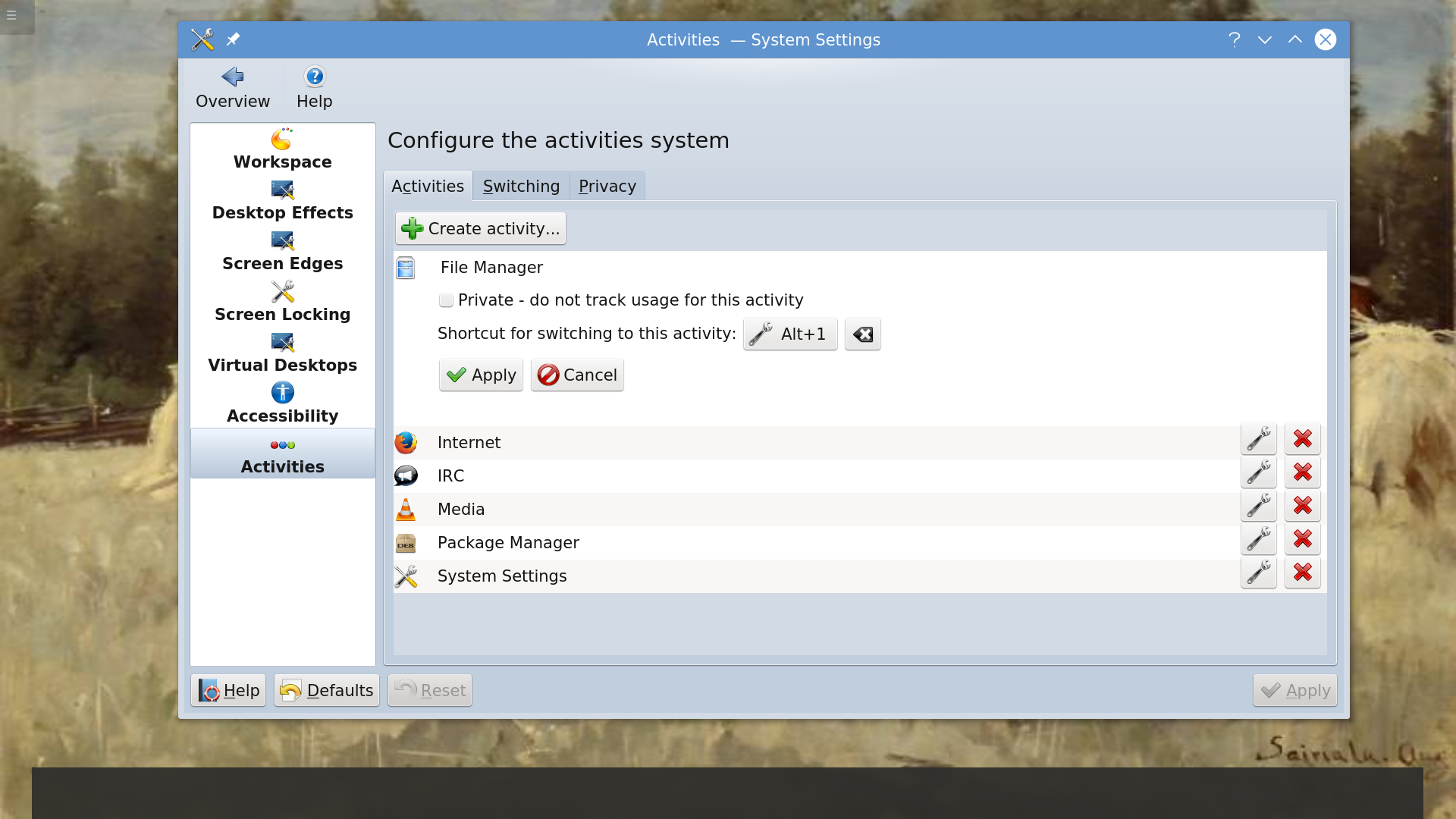The height and width of the screenshot is (819, 1456).
Task: Click the bottom-right Apply button
Action: click(1295, 691)
